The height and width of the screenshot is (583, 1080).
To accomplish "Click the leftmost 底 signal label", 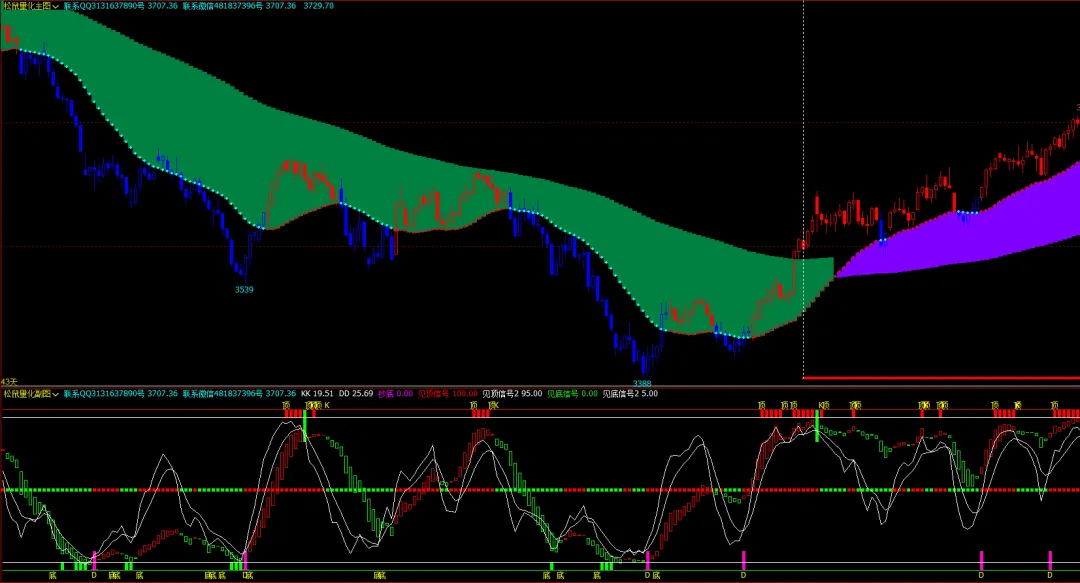I will pos(52,575).
